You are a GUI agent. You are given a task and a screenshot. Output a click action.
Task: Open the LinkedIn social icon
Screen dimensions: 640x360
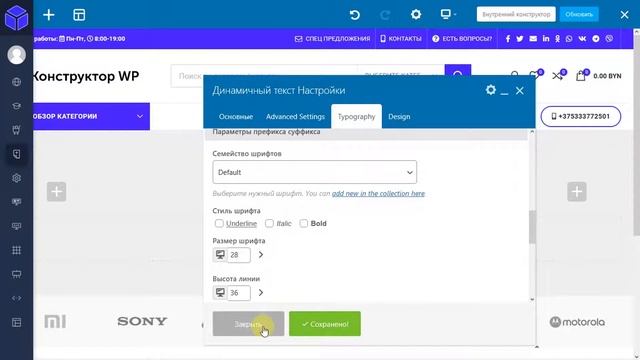click(x=546, y=39)
